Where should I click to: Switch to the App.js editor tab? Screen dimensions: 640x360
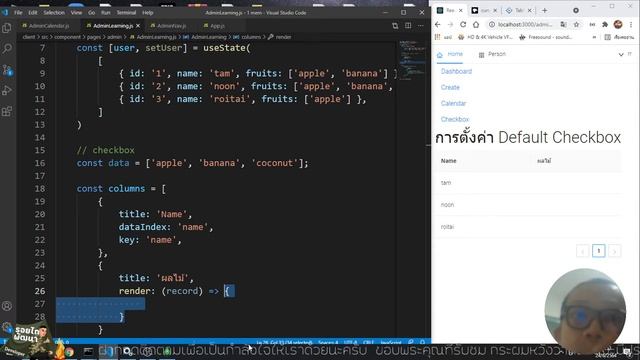pyautogui.click(x=216, y=26)
